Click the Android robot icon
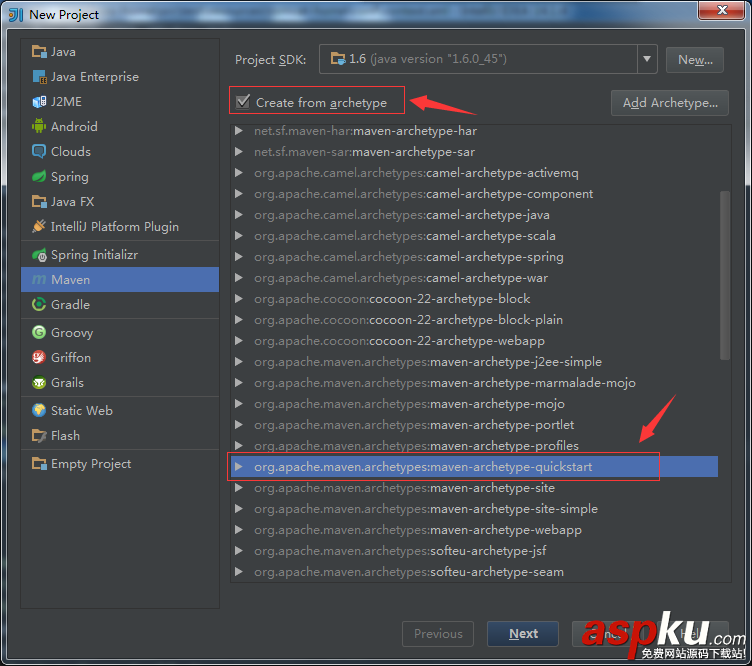The height and width of the screenshot is (666, 752). pyautogui.click(x=39, y=127)
